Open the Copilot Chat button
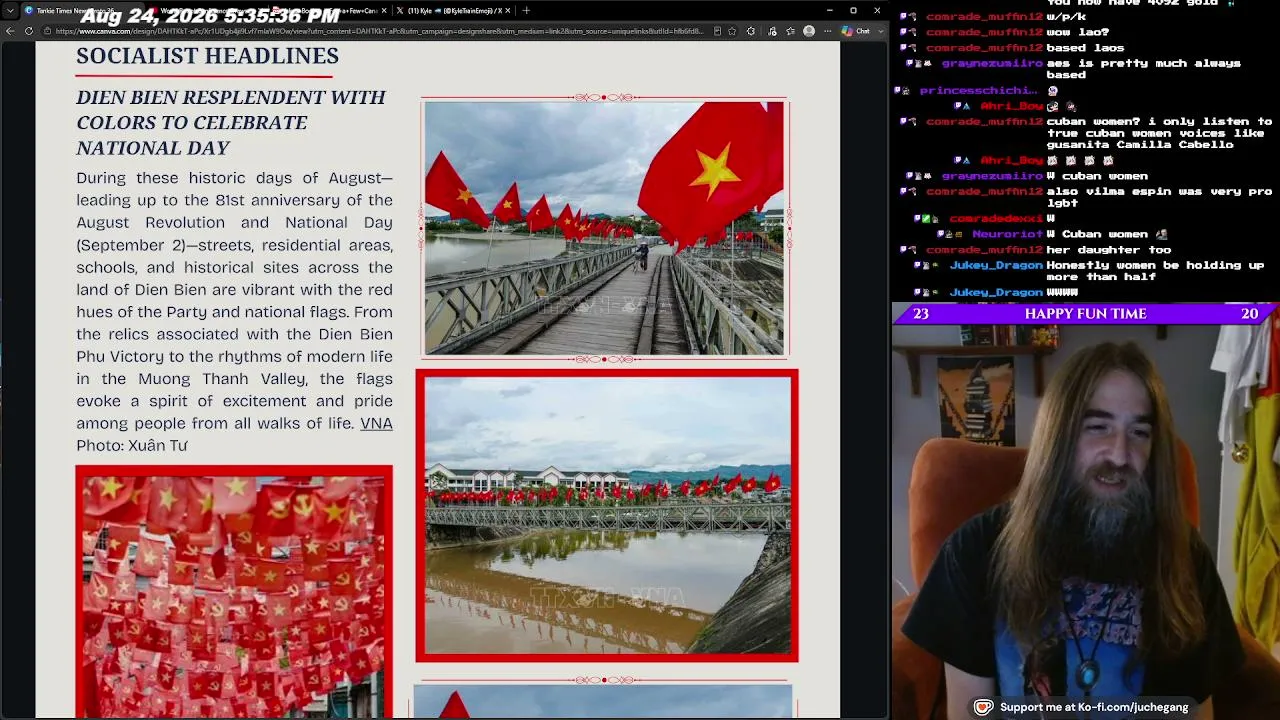 [x=856, y=31]
